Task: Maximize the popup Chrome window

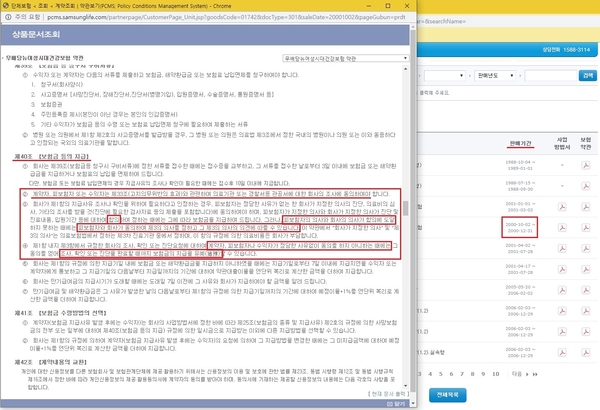Action: point(388,6)
